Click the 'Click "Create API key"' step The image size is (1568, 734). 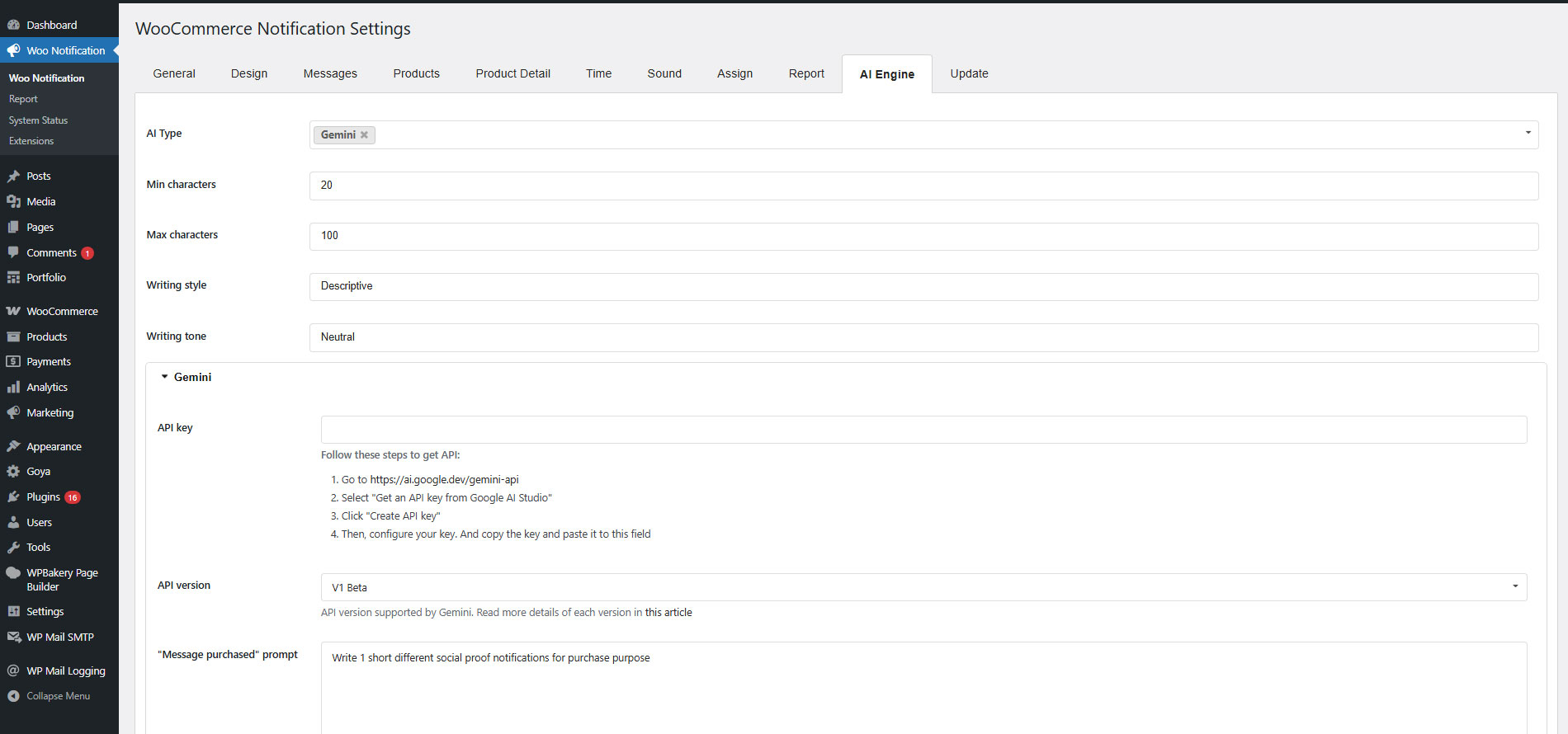point(391,516)
